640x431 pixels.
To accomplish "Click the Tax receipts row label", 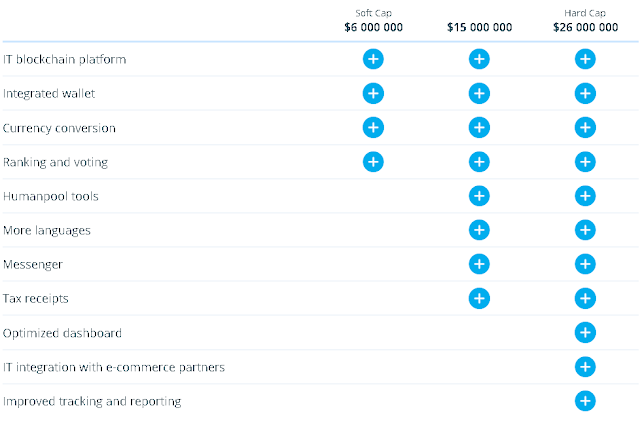I will [x=36, y=299].
